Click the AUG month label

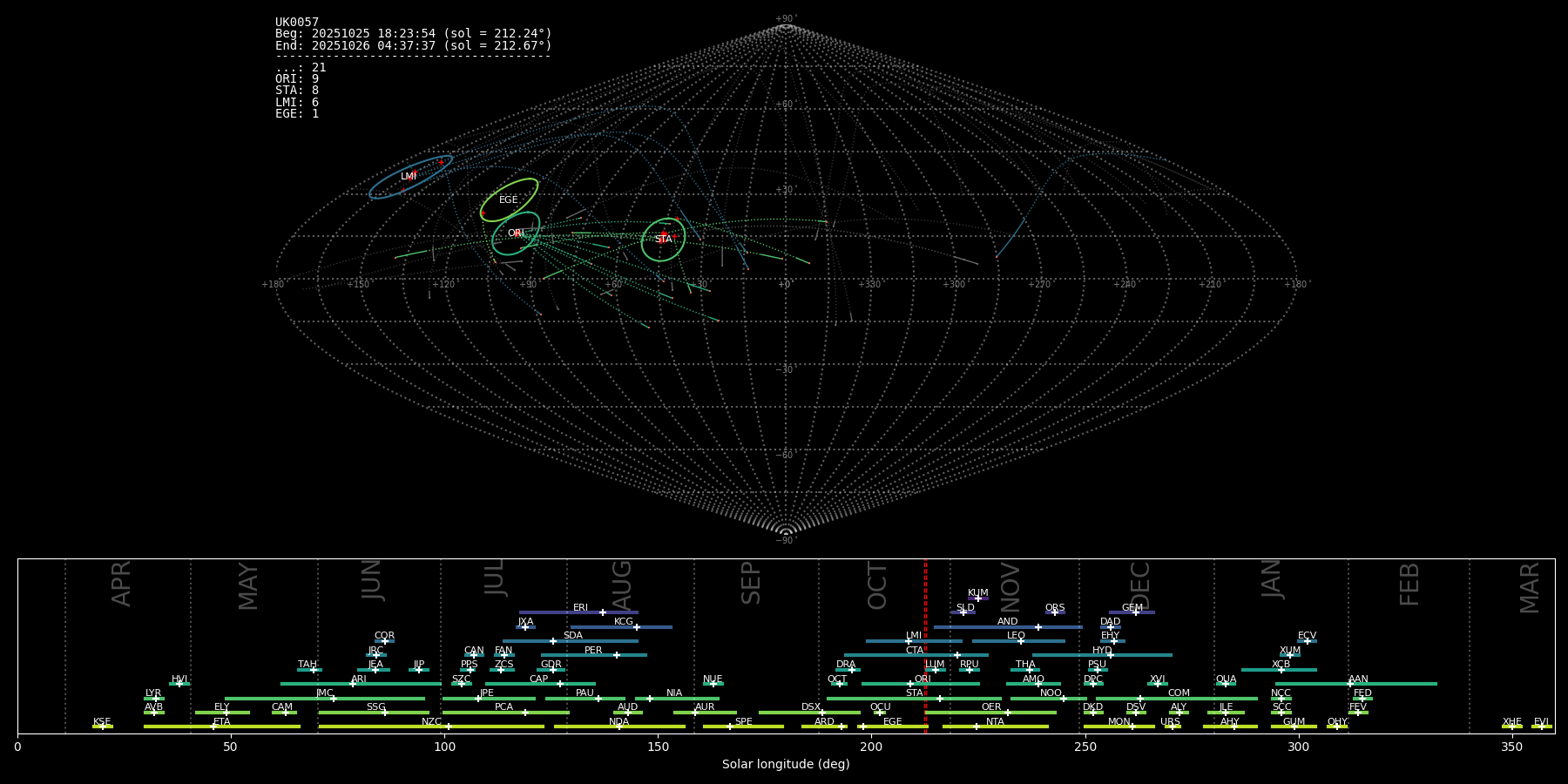622,585
